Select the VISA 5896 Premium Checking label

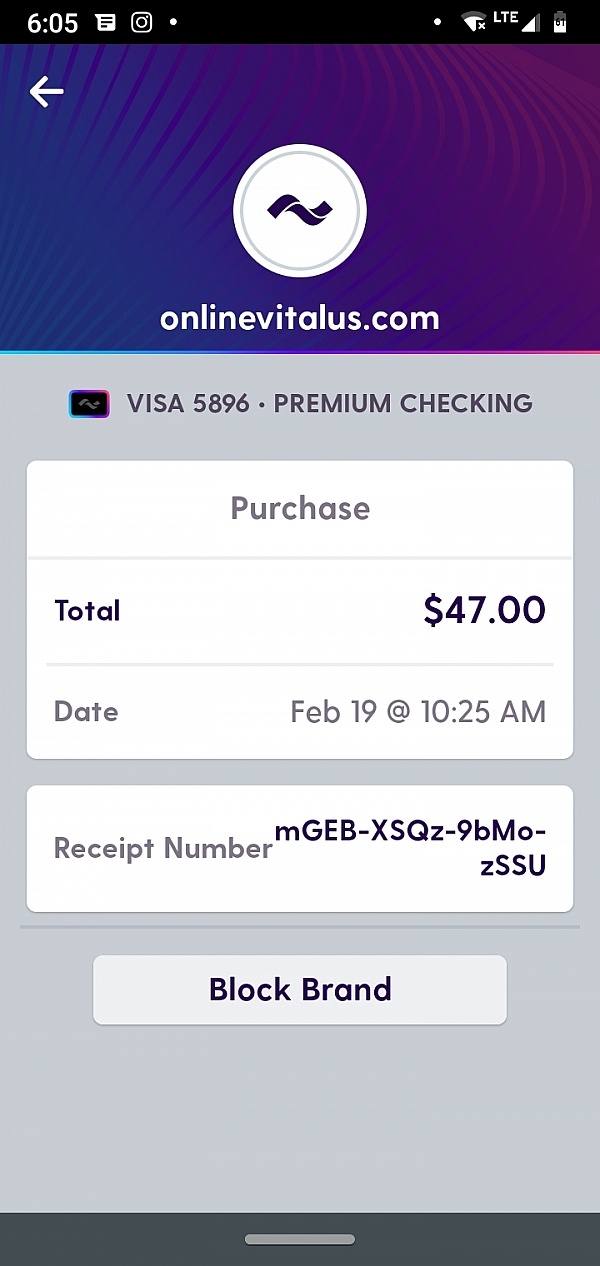click(329, 404)
